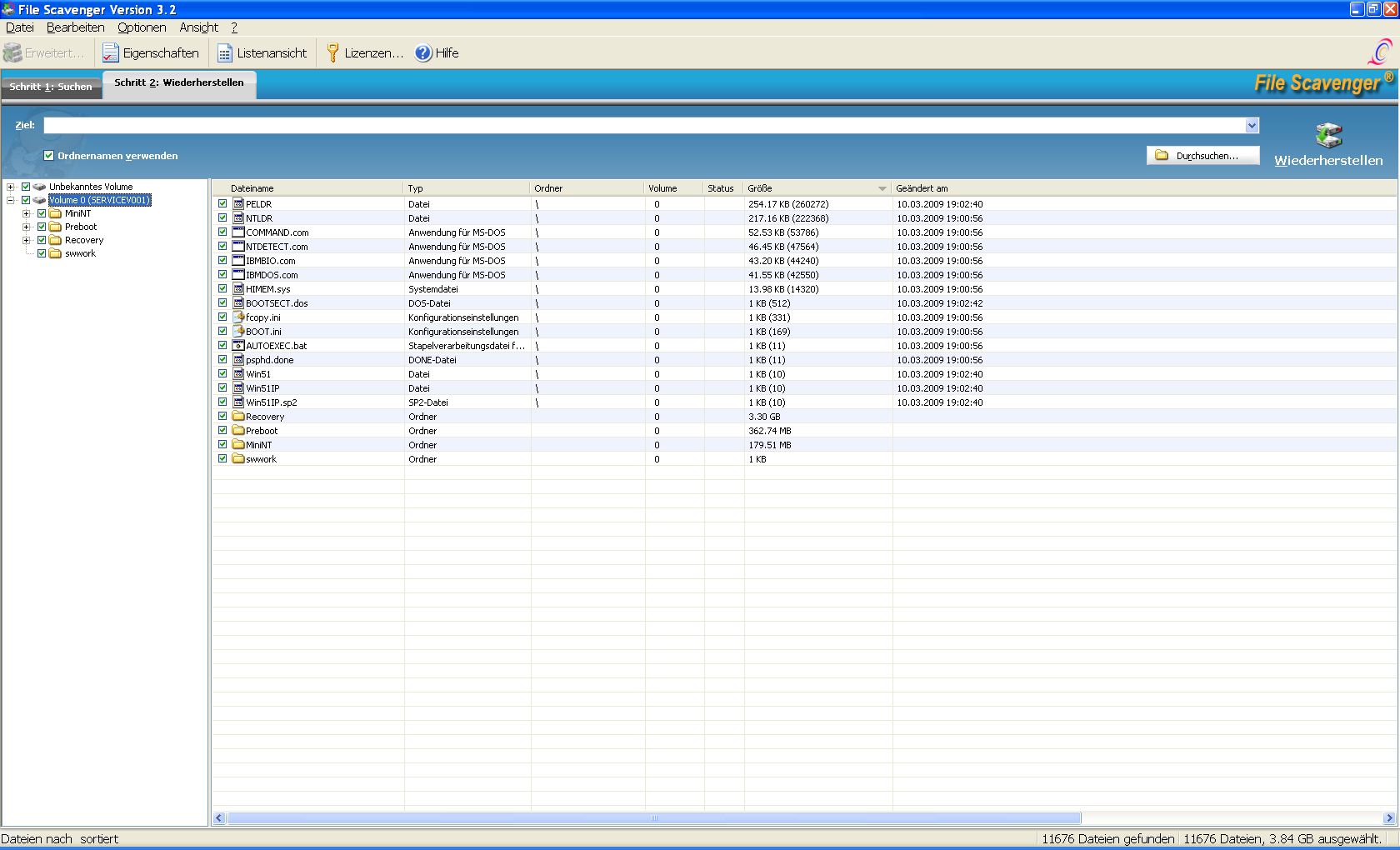Click the Wiederherstellen recover disk icon
The width and height of the screenshot is (1400, 850).
[1328, 135]
